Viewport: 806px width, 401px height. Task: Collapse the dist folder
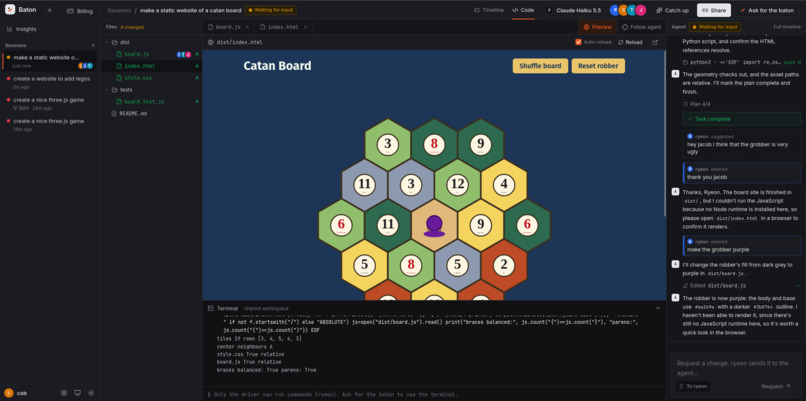[x=107, y=42]
